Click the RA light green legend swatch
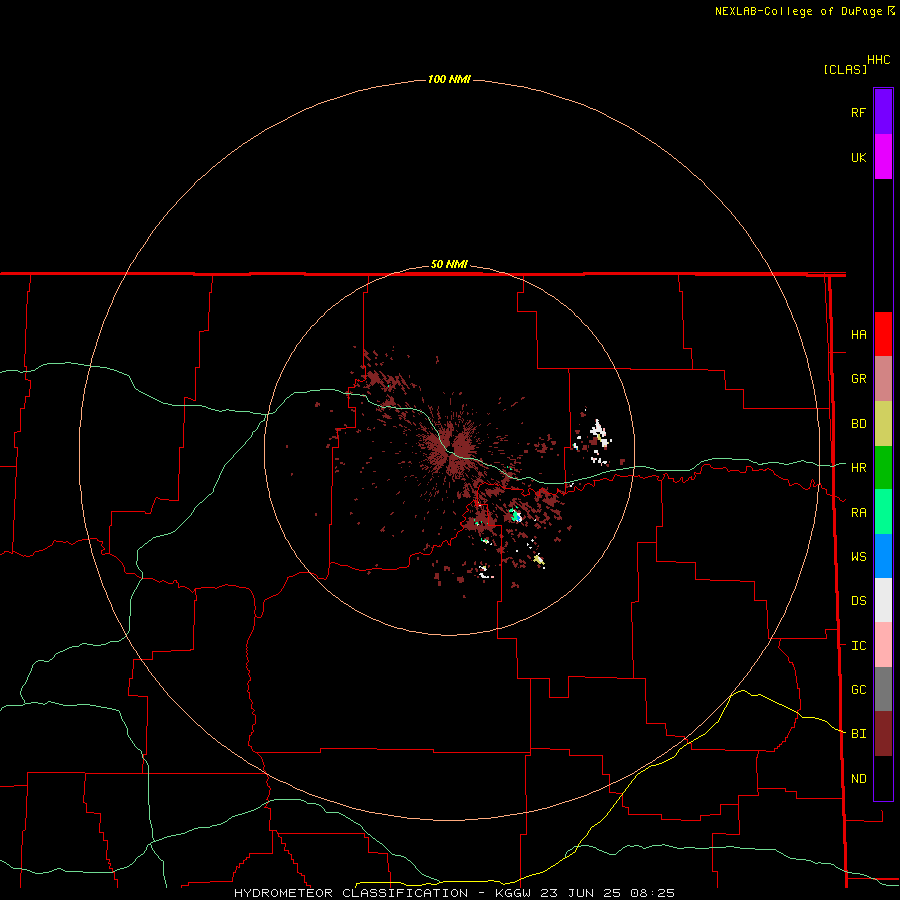Screen dimensions: 900x900 point(883,512)
